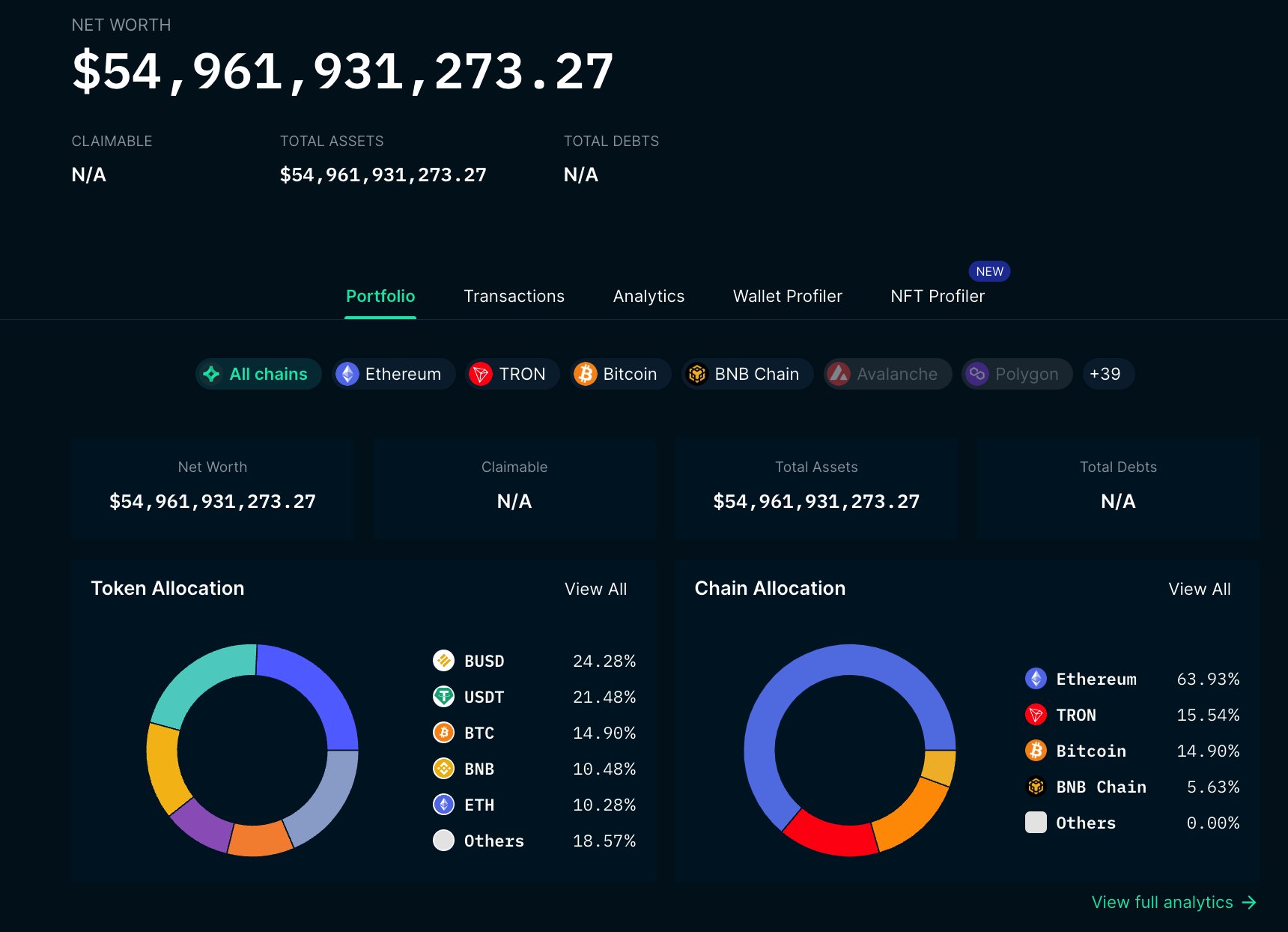The image size is (1288, 932).
Task: Open the Portfolio tab
Action: coord(380,296)
